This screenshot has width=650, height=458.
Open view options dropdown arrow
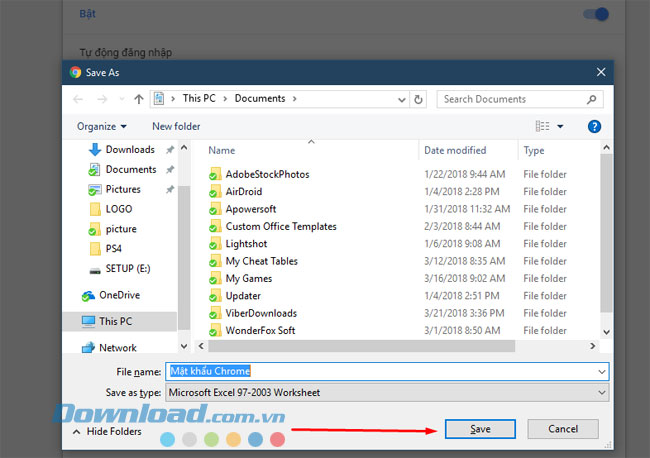560,126
